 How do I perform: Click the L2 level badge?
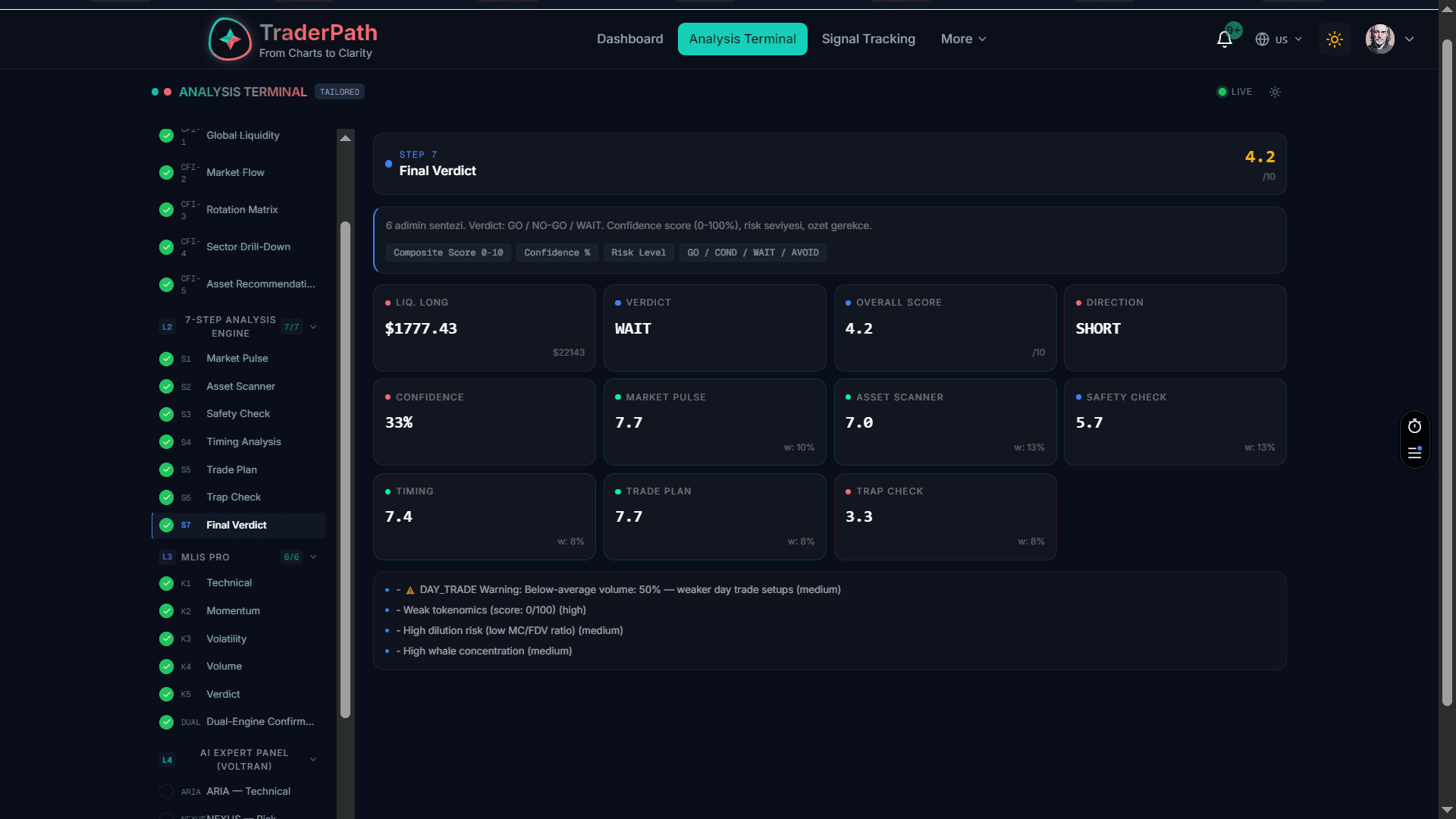pos(168,327)
